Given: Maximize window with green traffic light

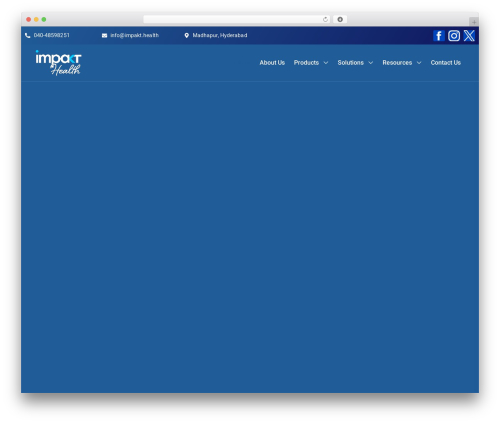Looking at the screenshot, I should coord(44,19).
